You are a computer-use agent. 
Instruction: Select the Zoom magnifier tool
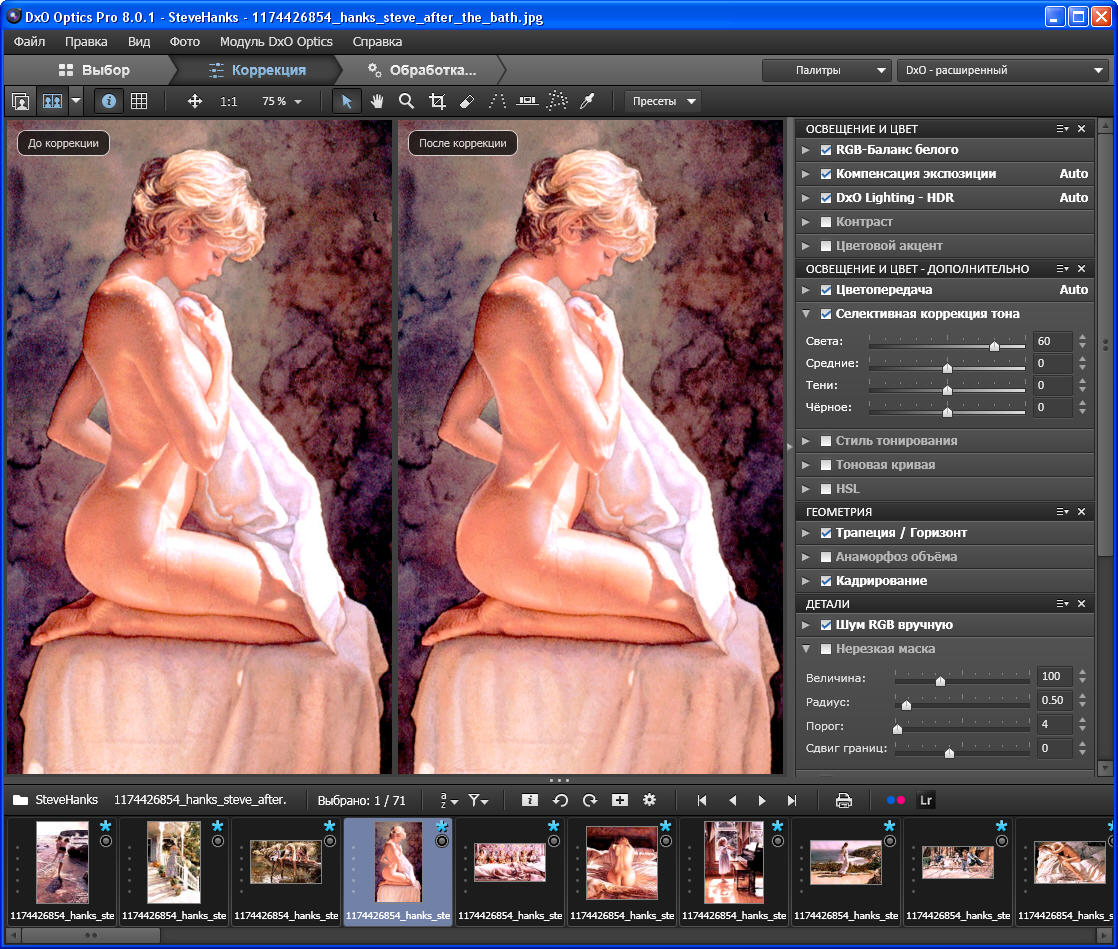coord(406,101)
